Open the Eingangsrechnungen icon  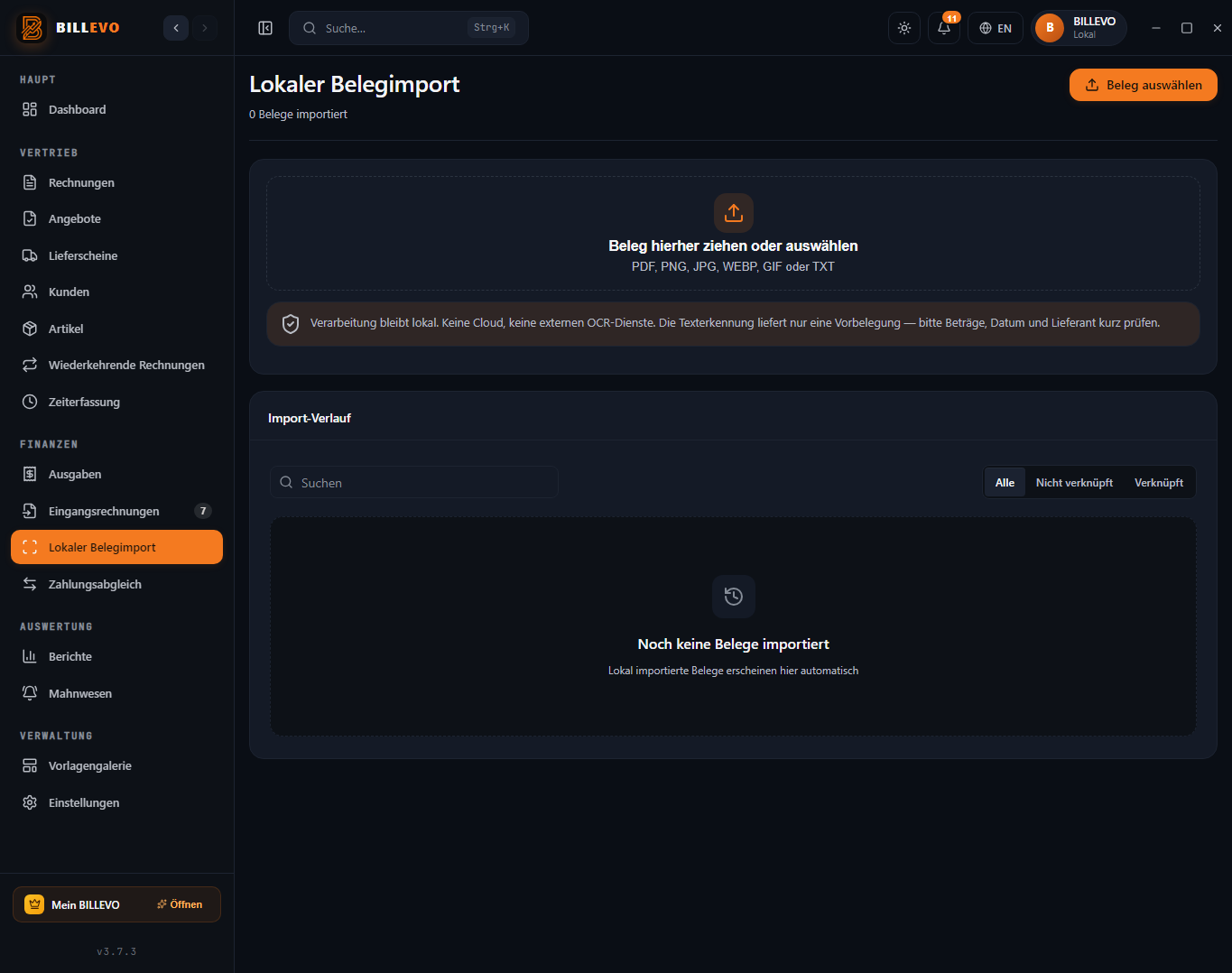pos(30,511)
